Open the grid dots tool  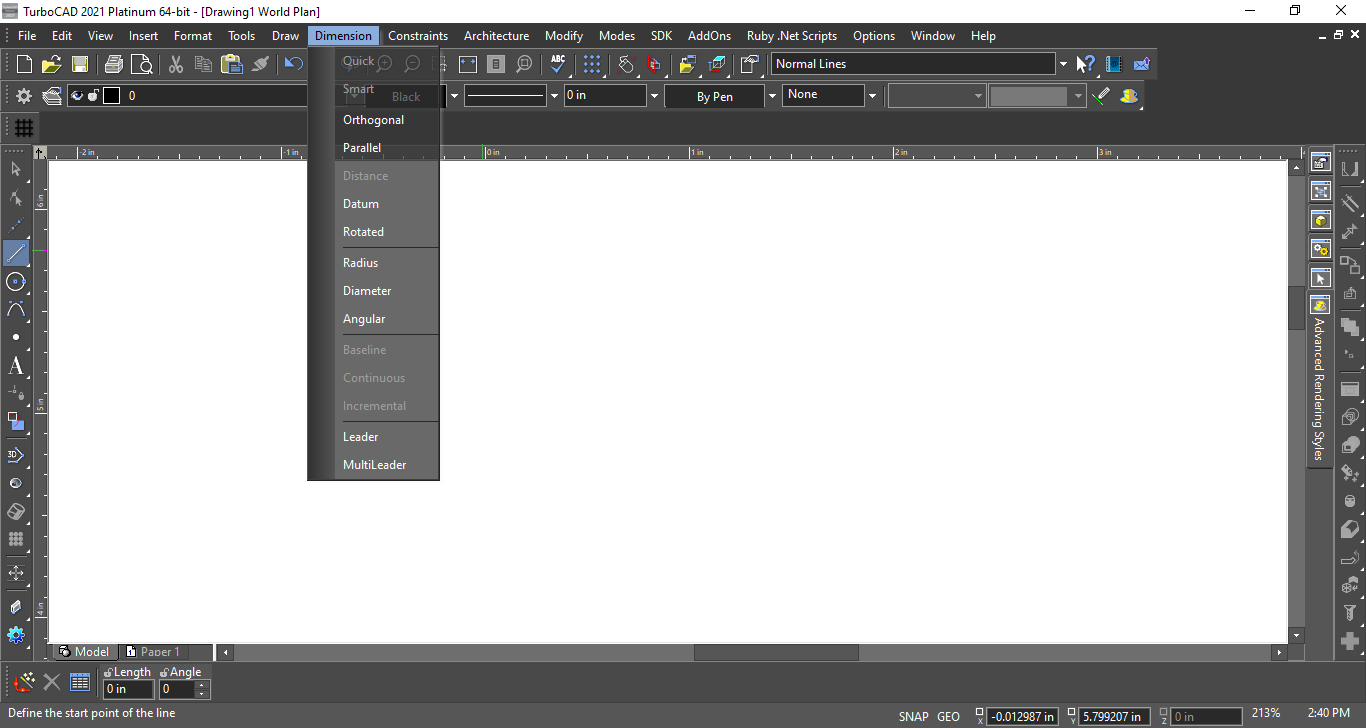coord(592,64)
